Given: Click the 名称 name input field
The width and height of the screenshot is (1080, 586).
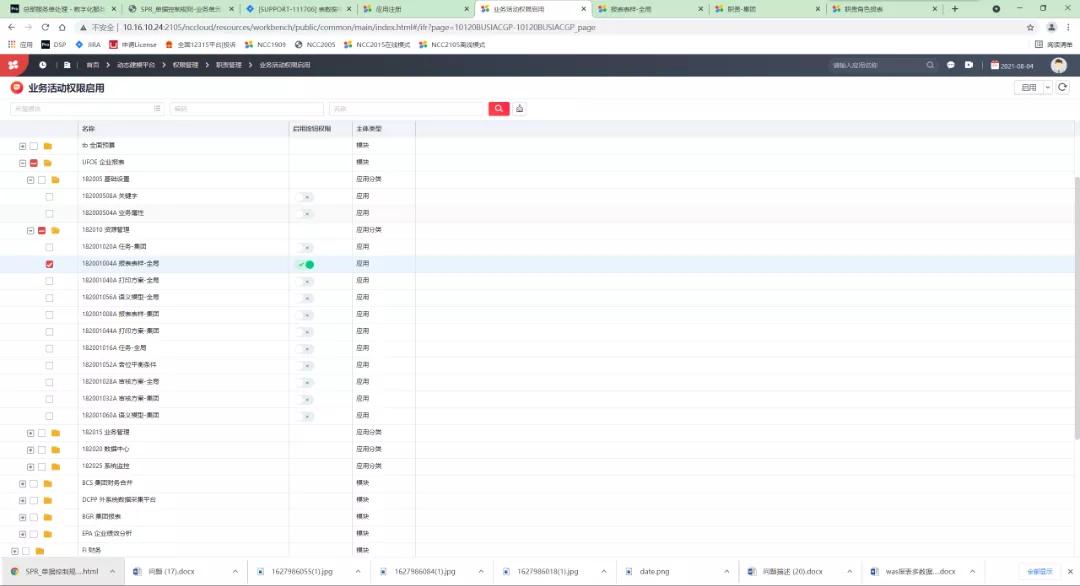Looking at the screenshot, I should [x=408, y=109].
